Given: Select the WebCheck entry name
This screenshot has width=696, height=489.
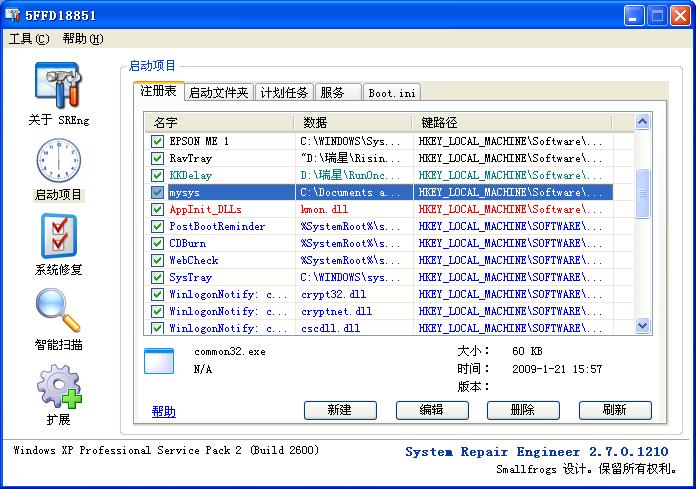Looking at the screenshot, I should [194, 260].
